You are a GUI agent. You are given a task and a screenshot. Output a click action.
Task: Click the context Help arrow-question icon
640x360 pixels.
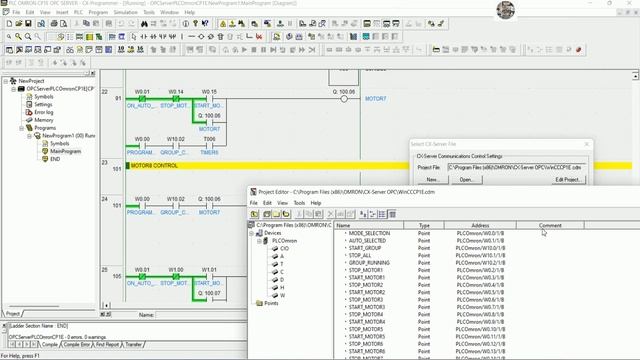(205, 24)
